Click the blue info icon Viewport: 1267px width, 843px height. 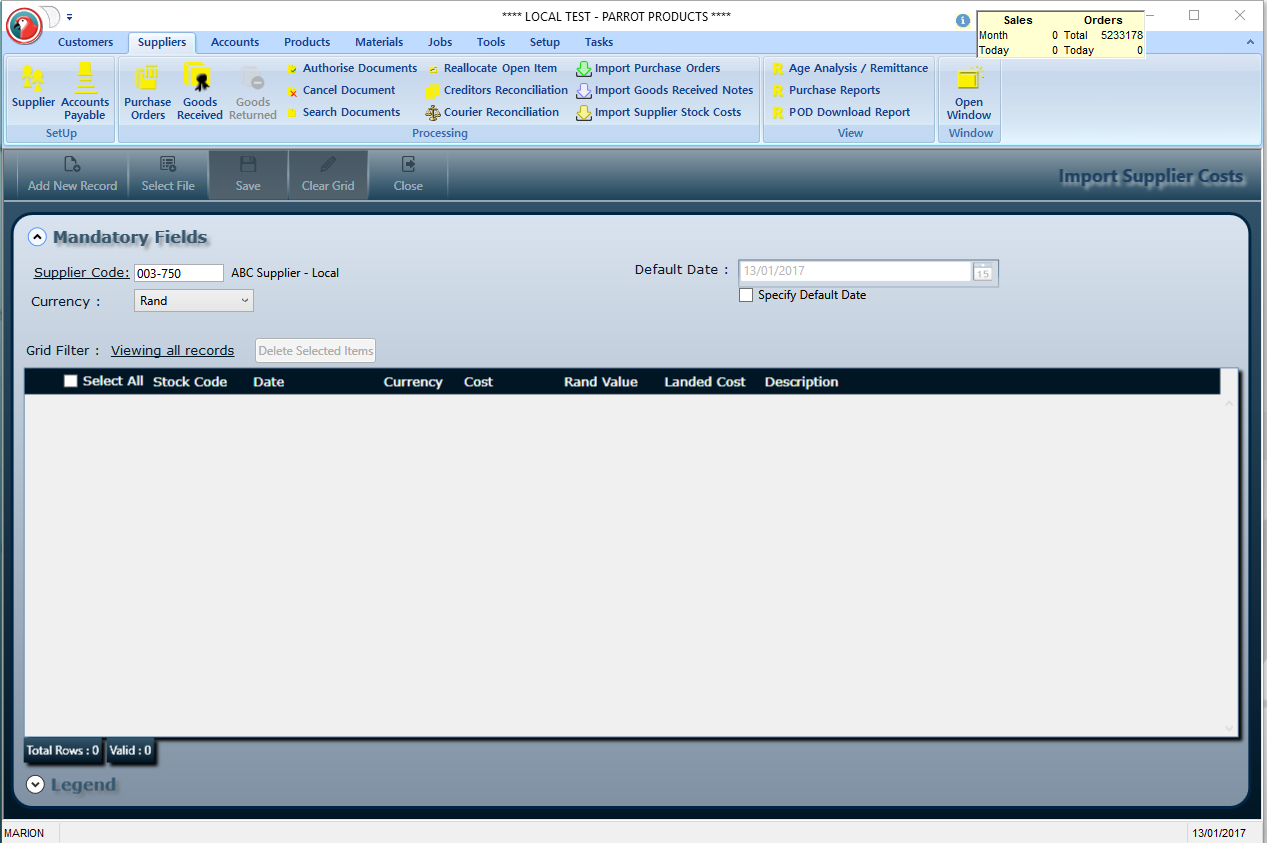(x=963, y=20)
